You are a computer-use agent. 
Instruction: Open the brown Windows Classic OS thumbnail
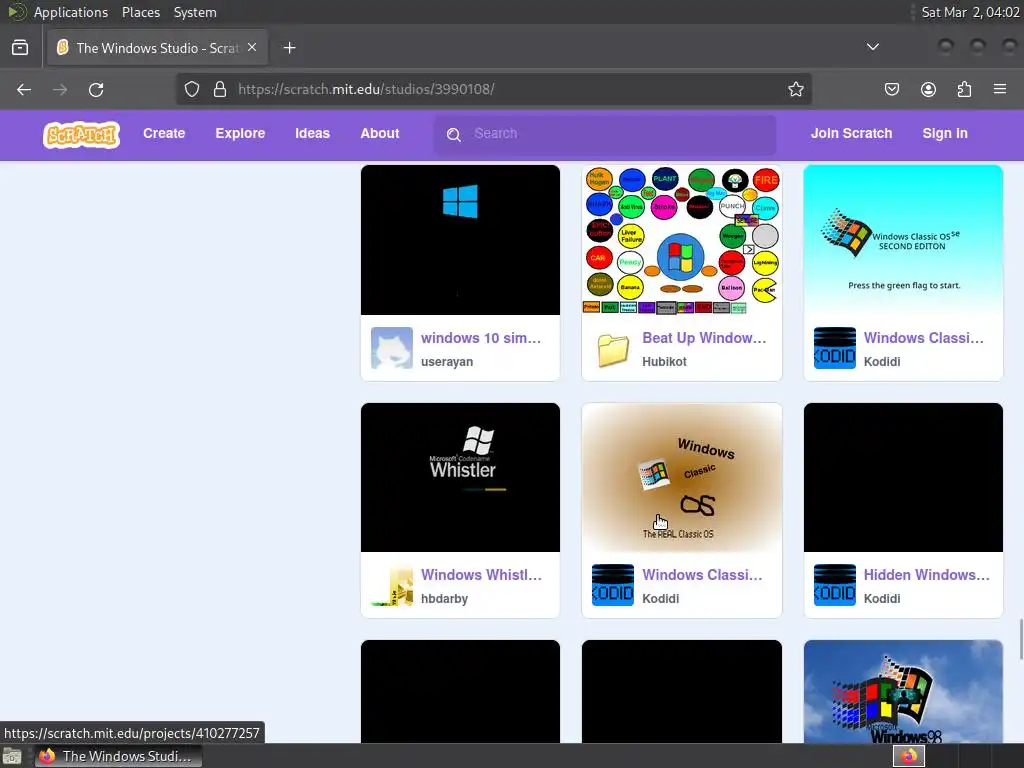point(682,477)
